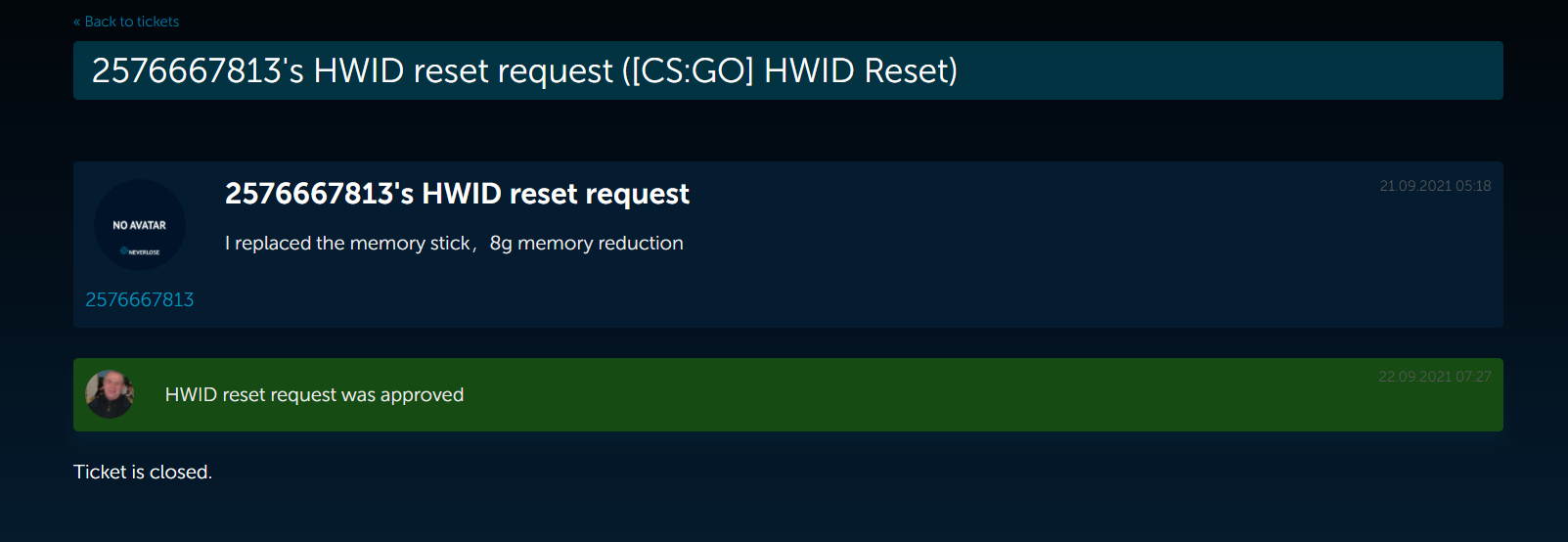This screenshot has width=1568, height=542.
Task: Click the "NO AVATAR" label text
Action: pyautogui.click(x=140, y=225)
